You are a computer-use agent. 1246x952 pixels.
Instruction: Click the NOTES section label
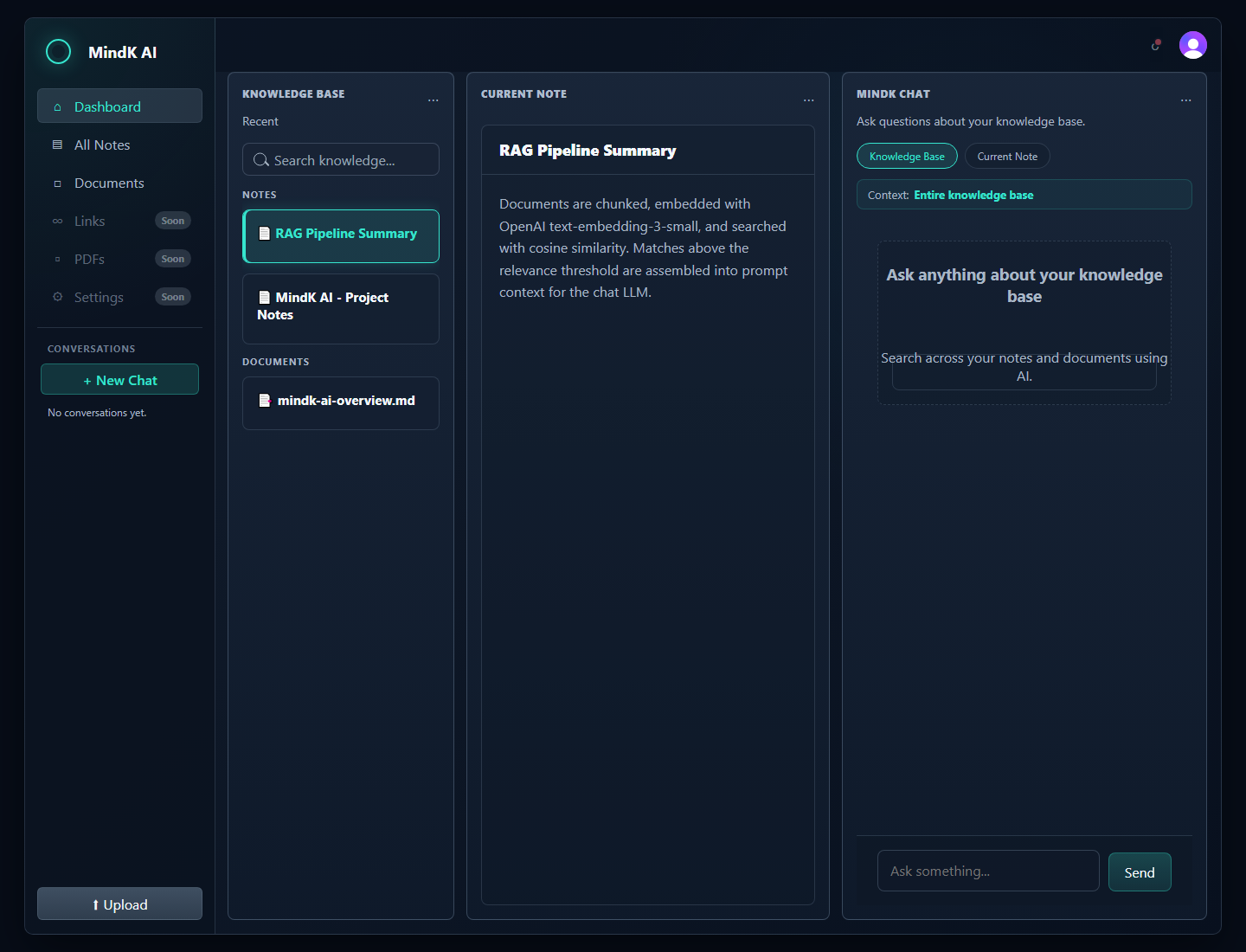coord(260,195)
